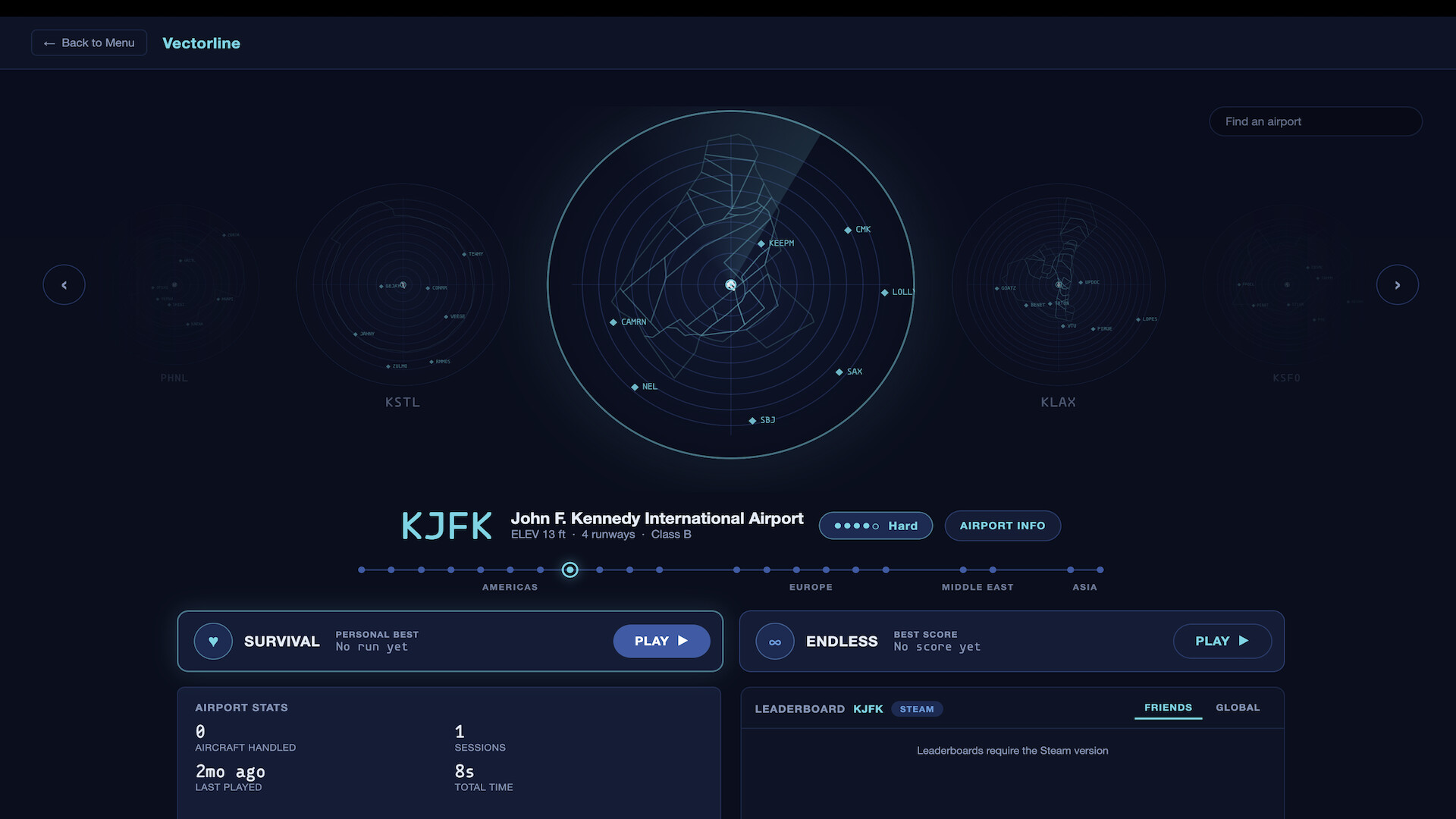Open the AIRPORT INFO panel
The image size is (1456, 819).
1003,526
